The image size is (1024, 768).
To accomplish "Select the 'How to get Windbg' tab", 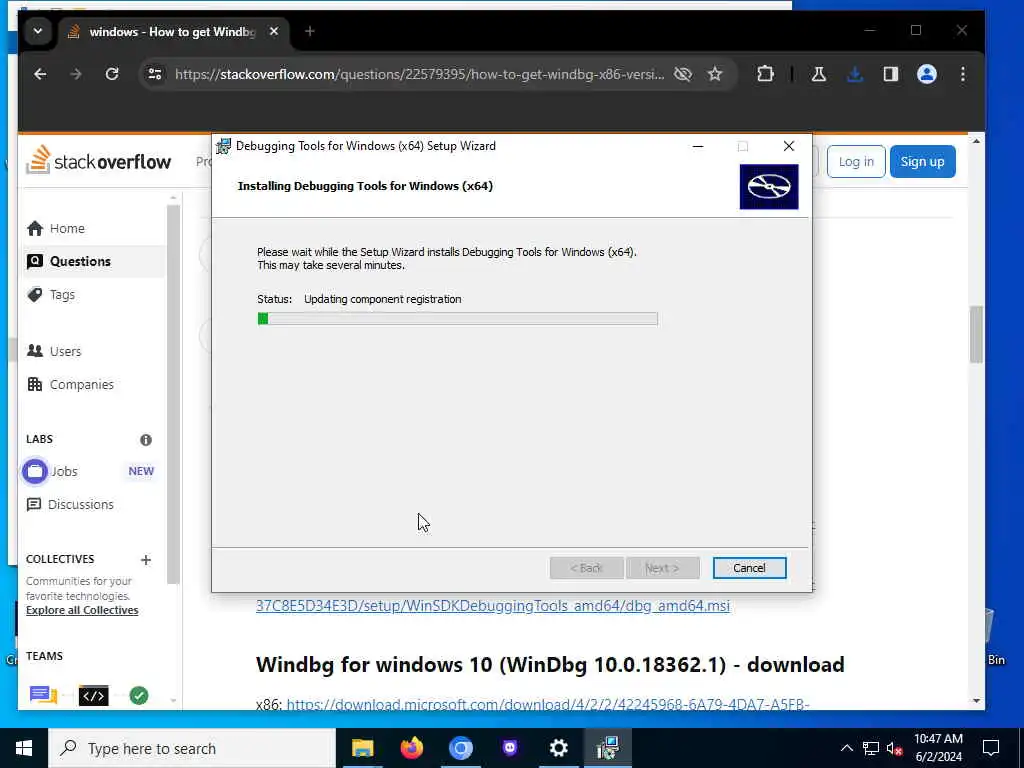I will pyautogui.click(x=172, y=31).
